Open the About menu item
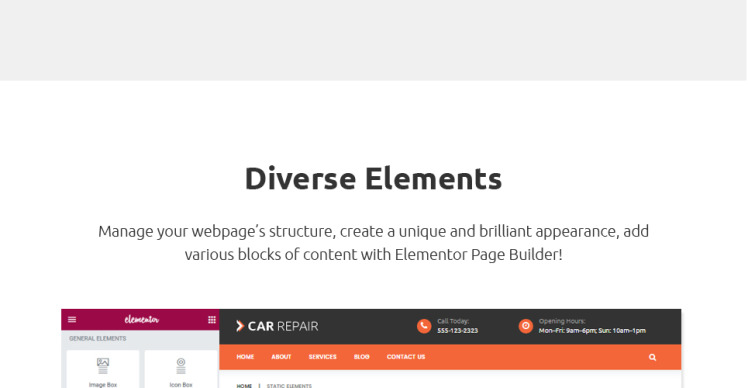Screen dimensions: 748x388 click(281, 357)
